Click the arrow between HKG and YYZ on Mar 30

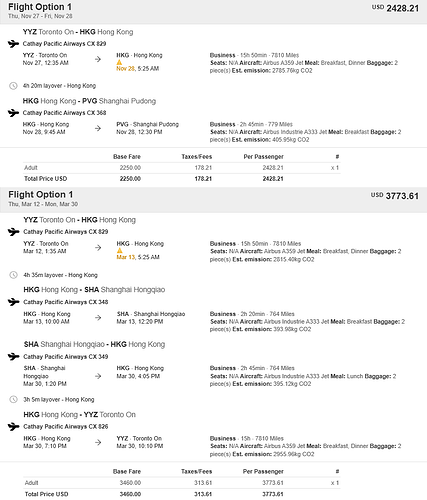pyautogui.click(x=98, y=442)
